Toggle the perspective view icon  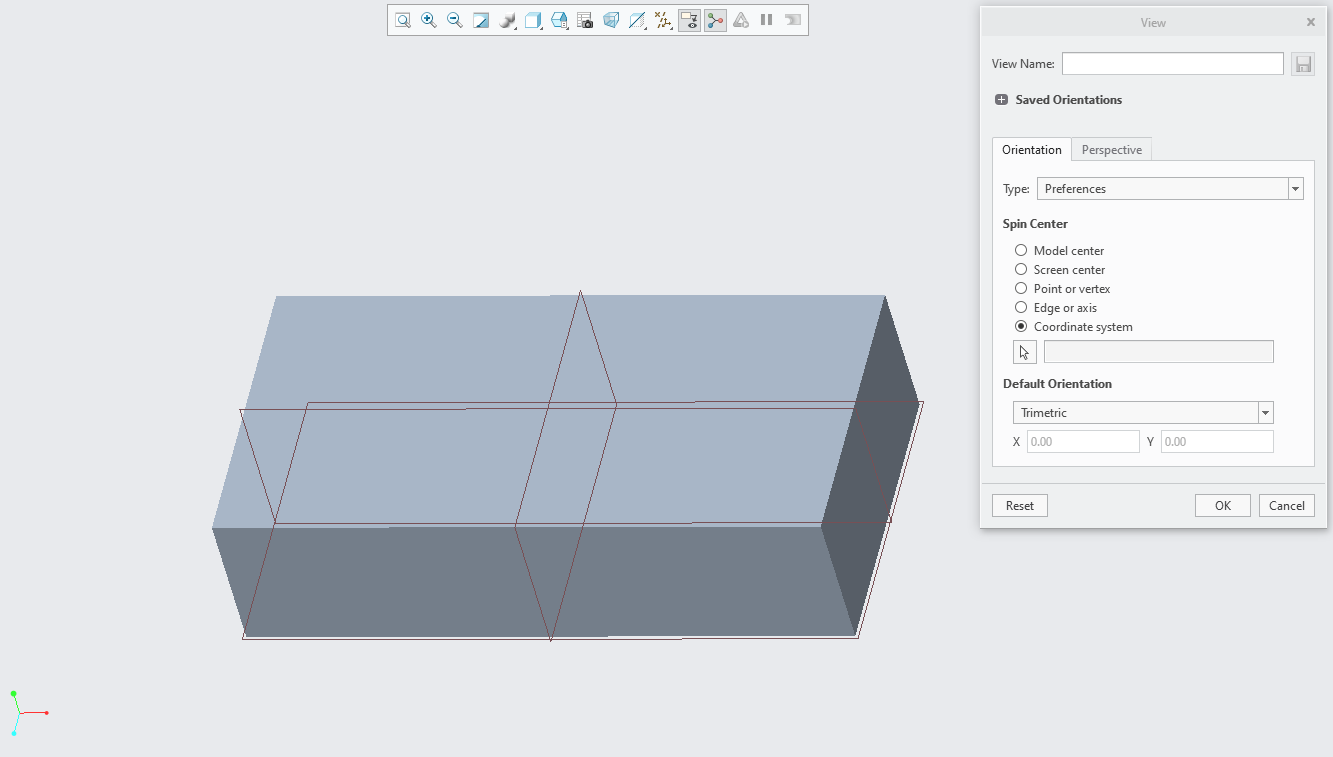point(611,20)
